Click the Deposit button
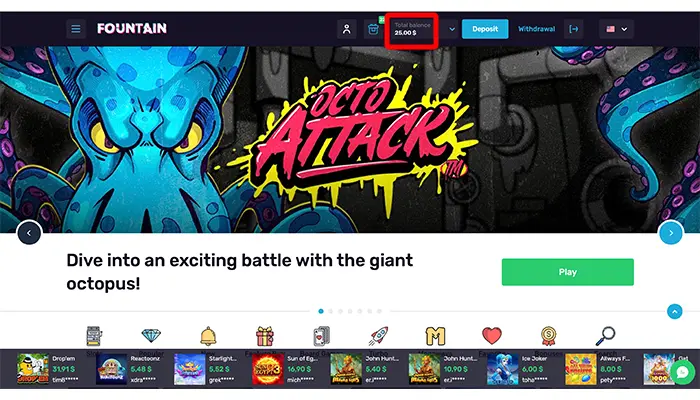This screenshot has height=400, width=700. pos(485,29)
